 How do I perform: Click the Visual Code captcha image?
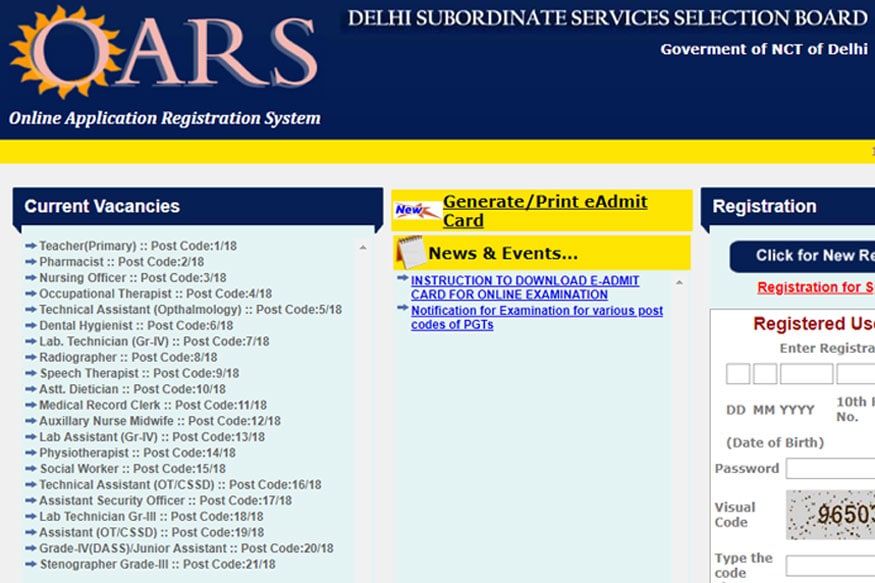click(830, 514)
